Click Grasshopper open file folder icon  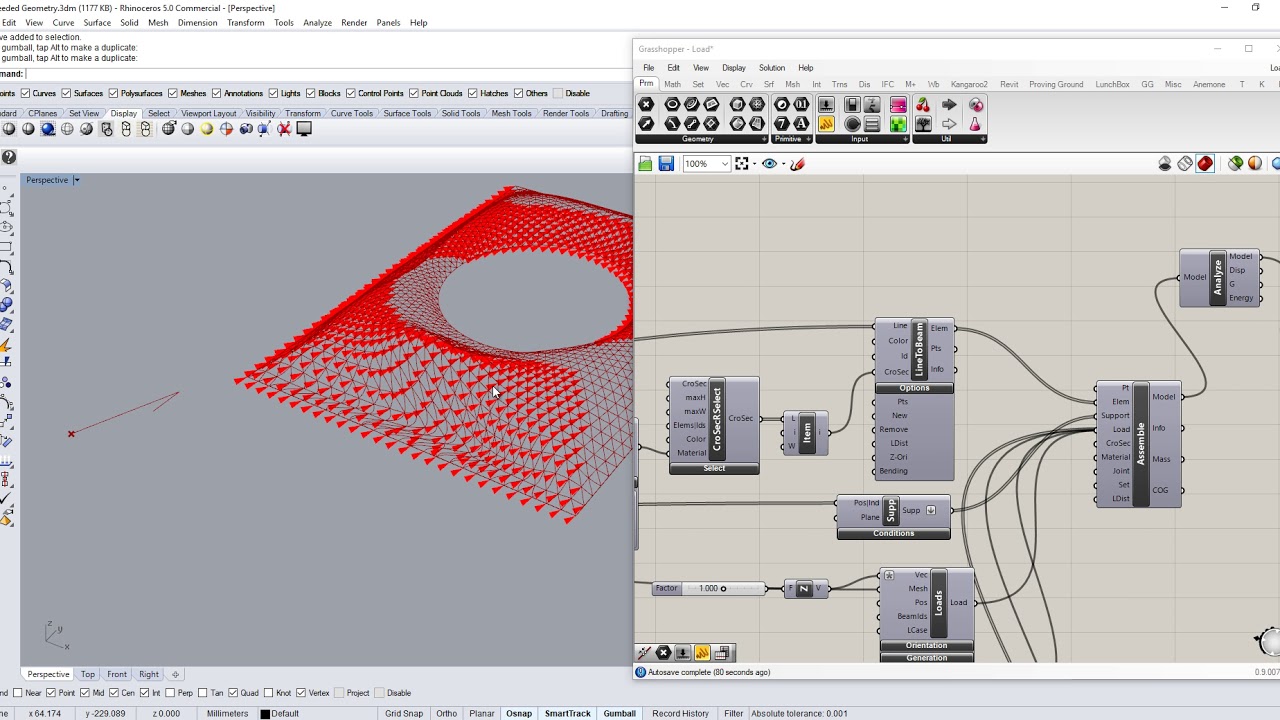pos(645,164)
